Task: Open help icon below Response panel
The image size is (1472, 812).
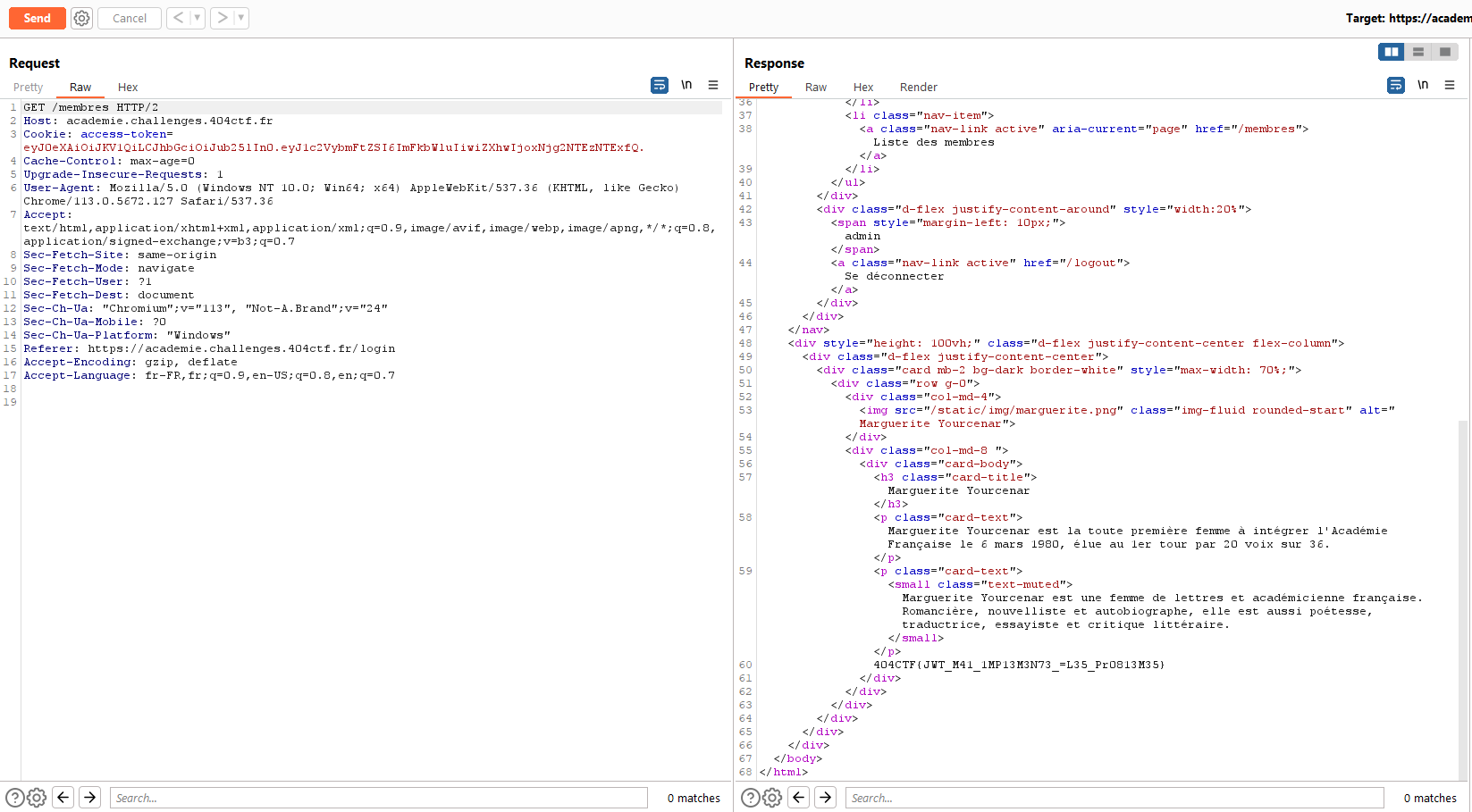Action: click(x=751, y=798)
